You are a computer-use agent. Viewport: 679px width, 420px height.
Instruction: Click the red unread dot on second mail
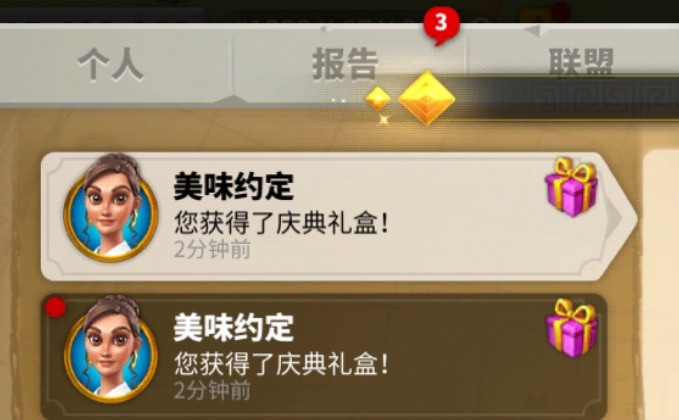pos(55,307)
